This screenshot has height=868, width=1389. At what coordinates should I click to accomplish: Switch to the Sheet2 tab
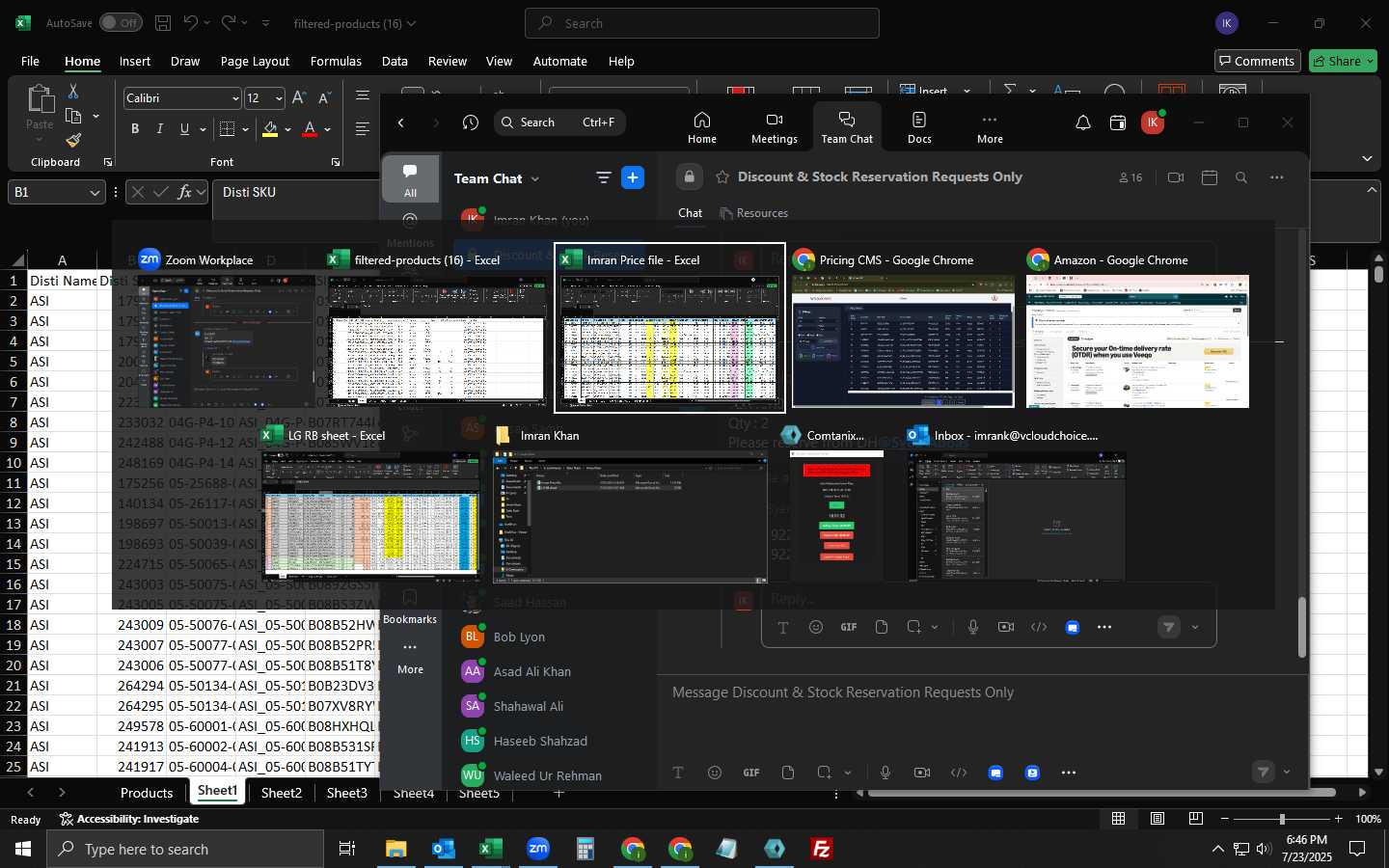tap(282, 793)
